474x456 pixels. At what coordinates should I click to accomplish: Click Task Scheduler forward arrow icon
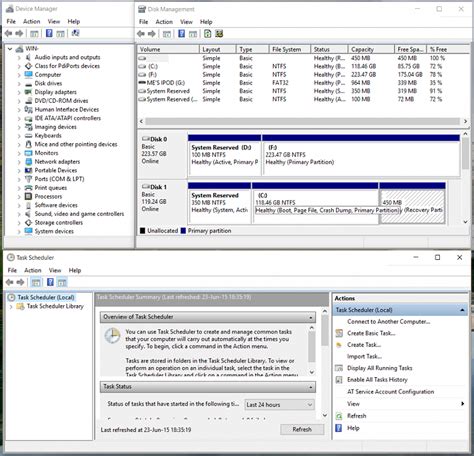coord(20,282)
